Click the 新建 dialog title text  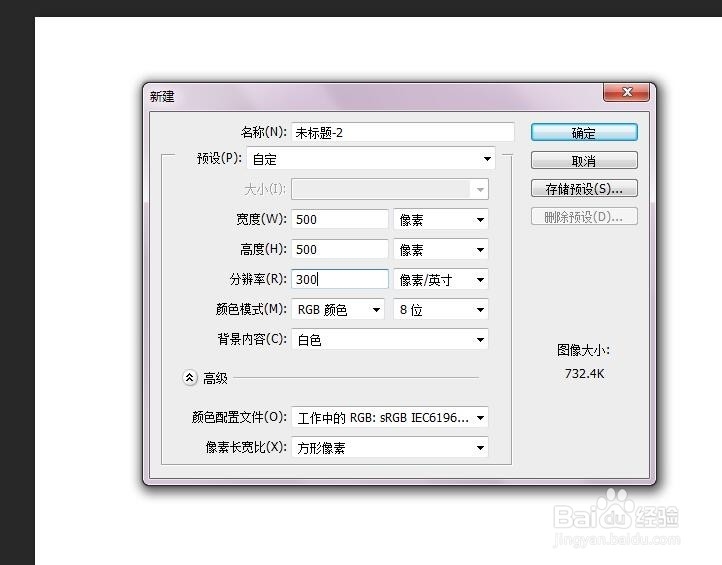162,96
